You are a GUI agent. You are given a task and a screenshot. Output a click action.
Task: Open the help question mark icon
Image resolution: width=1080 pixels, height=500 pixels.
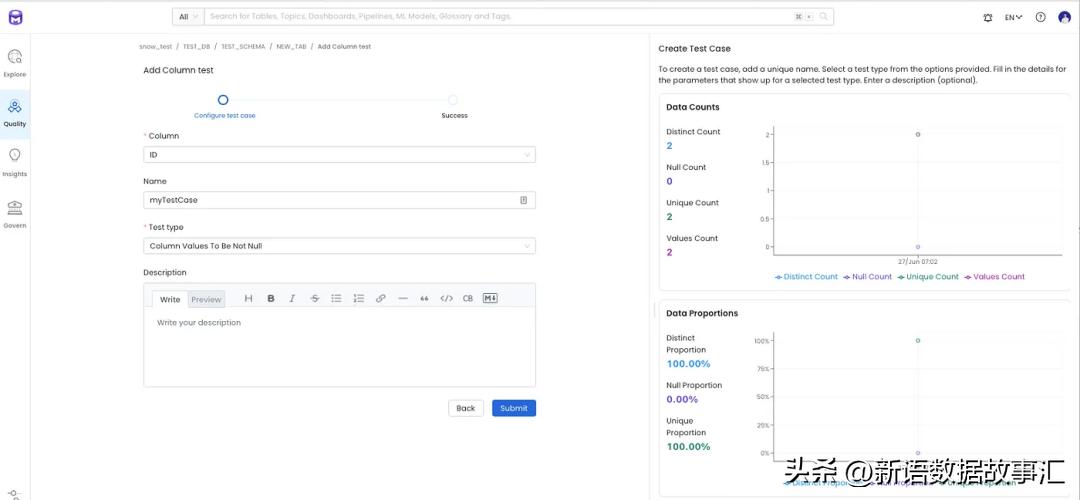pos(1041,17)
